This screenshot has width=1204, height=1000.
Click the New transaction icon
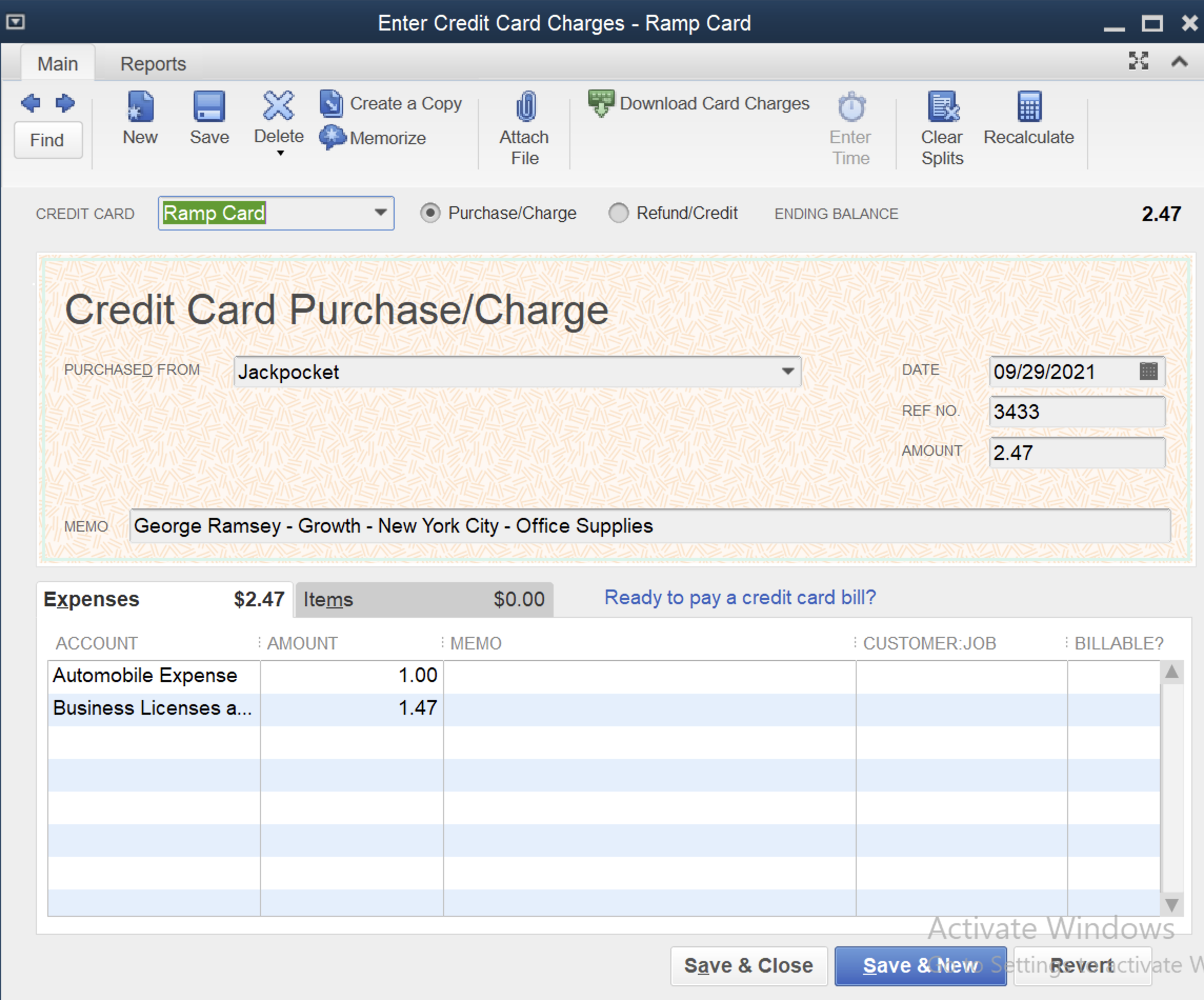point(141,107)
